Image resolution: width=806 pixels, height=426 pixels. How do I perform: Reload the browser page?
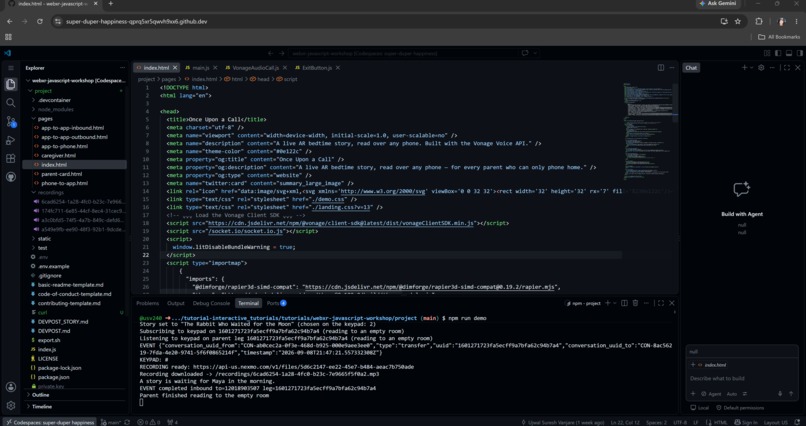pos(40,22)
